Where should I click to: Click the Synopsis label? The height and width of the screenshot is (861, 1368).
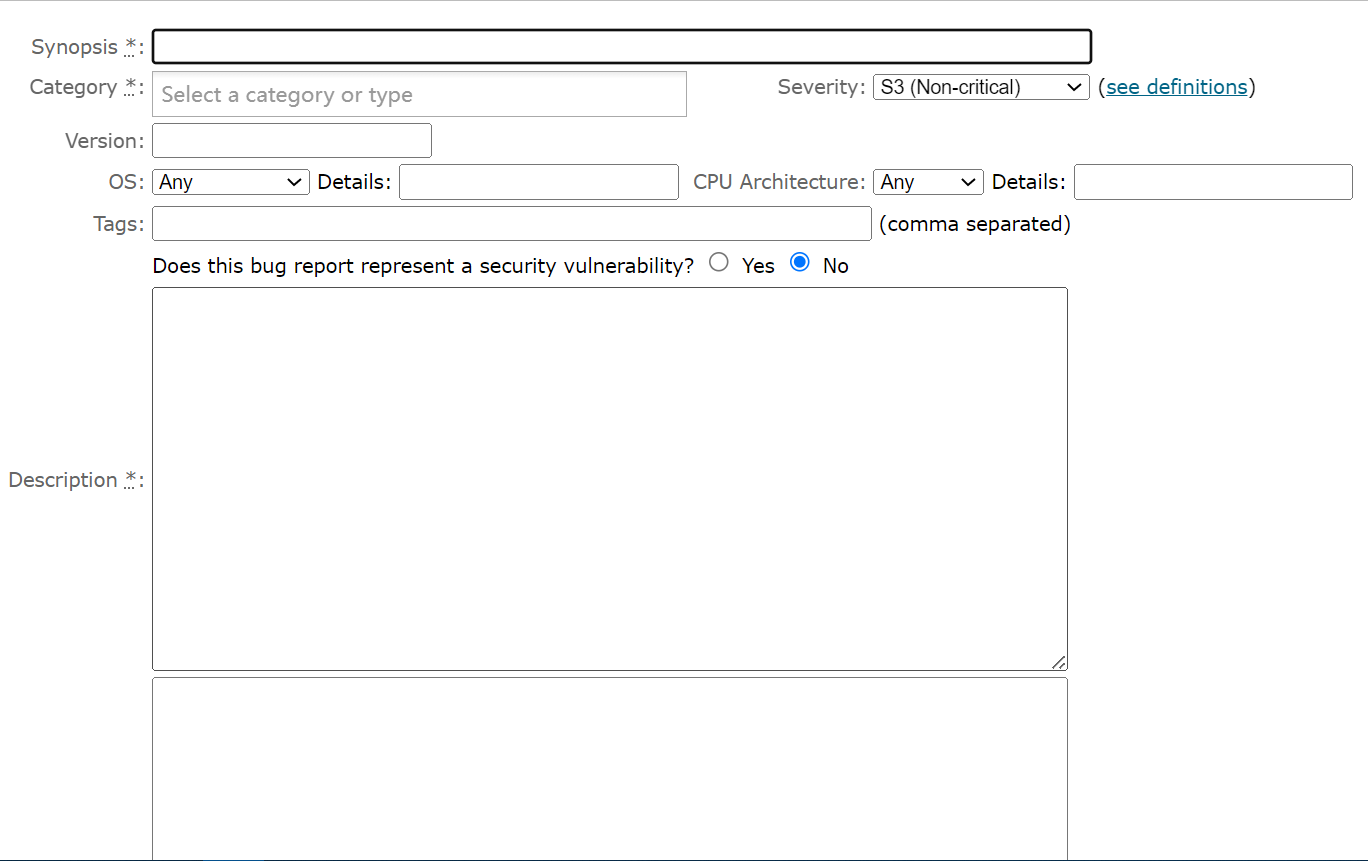(88, 47)
